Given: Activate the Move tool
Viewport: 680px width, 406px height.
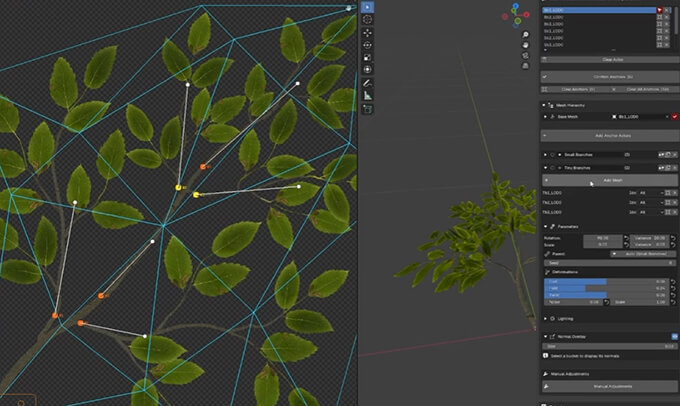Looking at the screenshot, I should (367, 32).
